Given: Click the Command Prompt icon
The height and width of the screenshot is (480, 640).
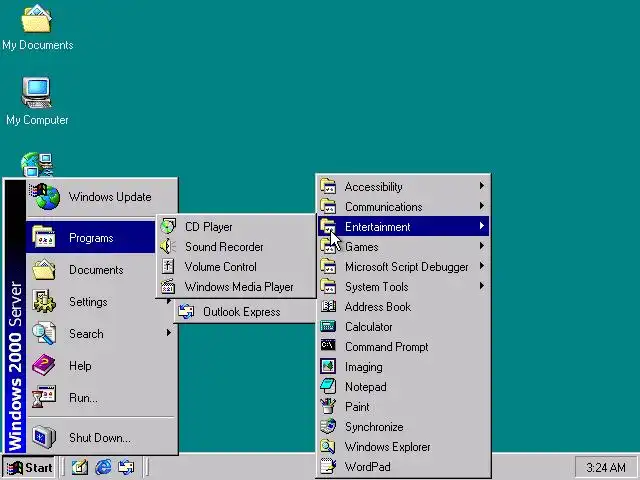Looking at the screenshot, I should [x=328, y=346].
